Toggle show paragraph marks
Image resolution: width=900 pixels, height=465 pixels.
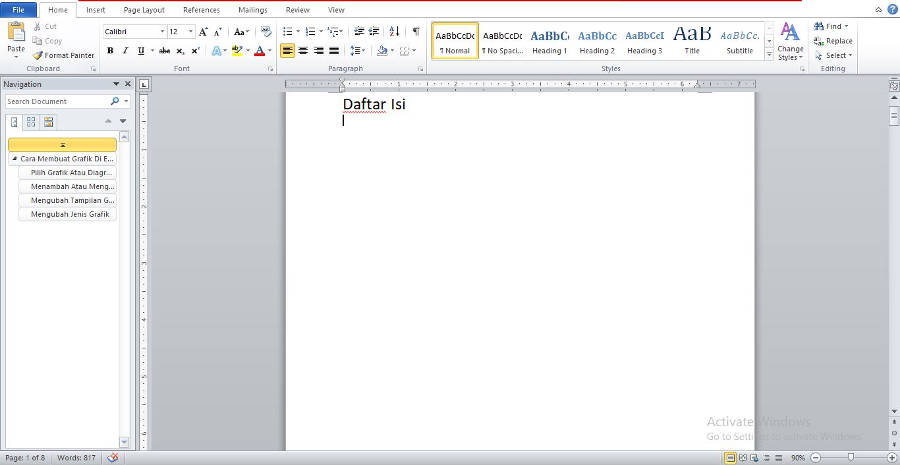pos(416,32)
